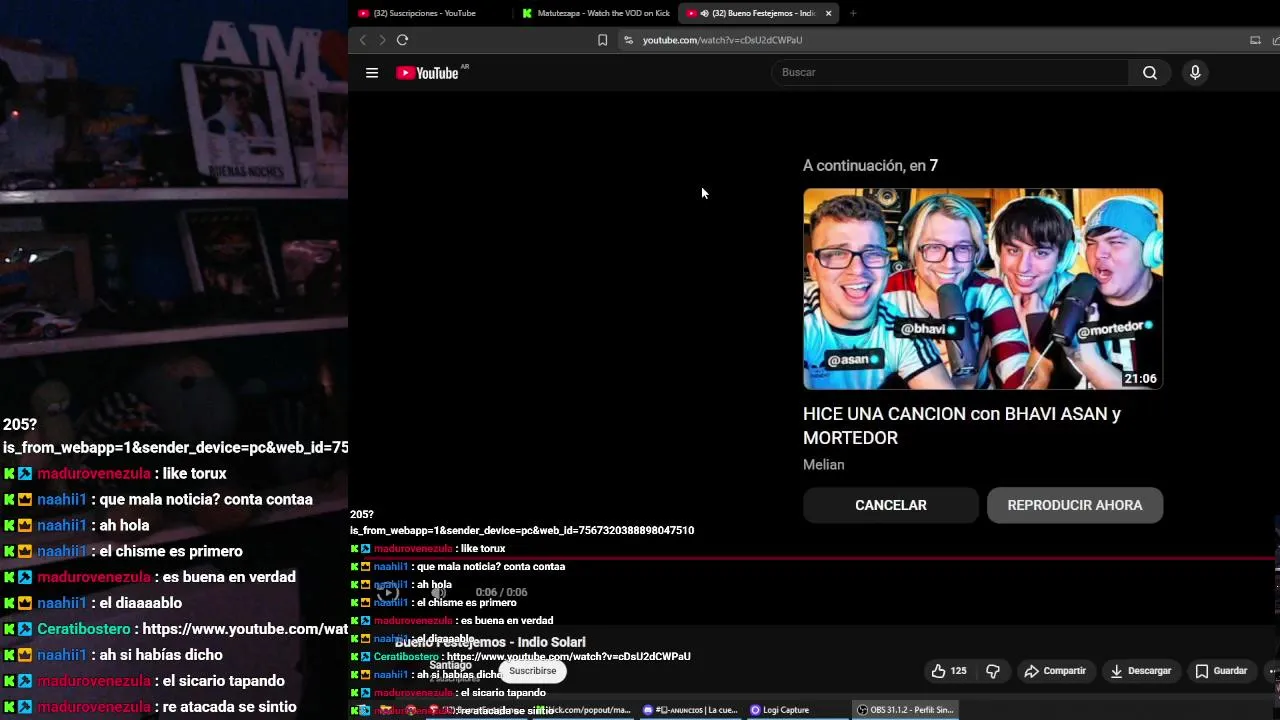1280x720 pixels.
Task: Close the Bueno Festejemos tab
Action: click(x=828, y=13)
